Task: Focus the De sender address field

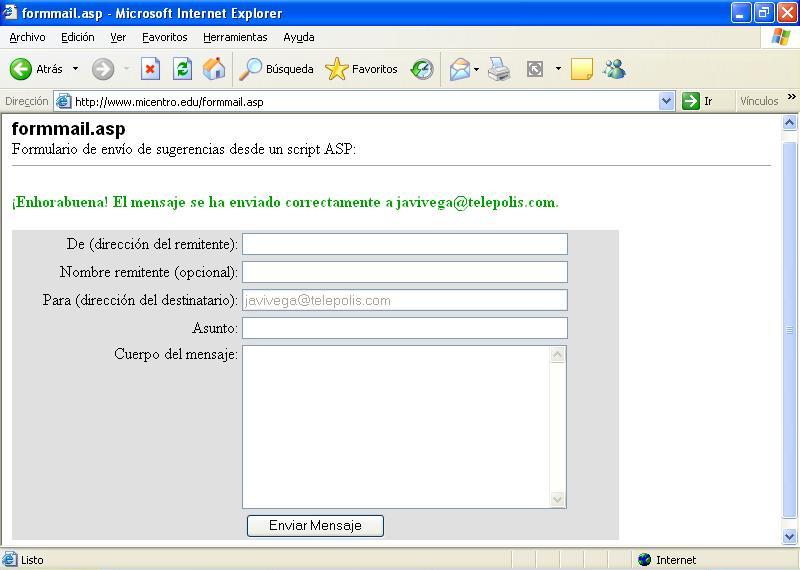Action: coord(404,244)
